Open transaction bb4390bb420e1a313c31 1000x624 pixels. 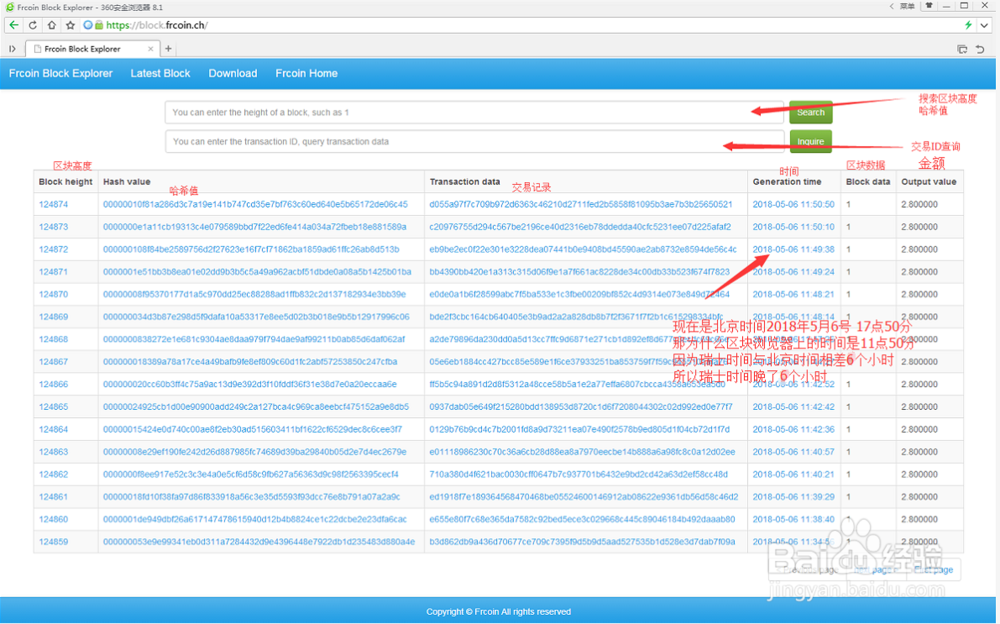coord(579,272)
